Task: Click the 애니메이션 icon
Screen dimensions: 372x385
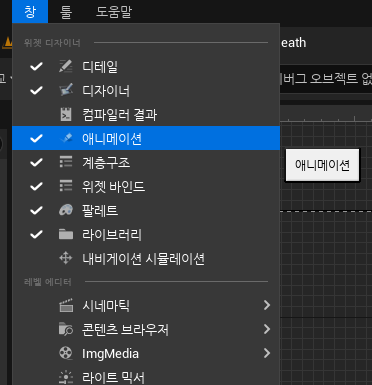Action: pyautogui.click(x=66, y=138)
